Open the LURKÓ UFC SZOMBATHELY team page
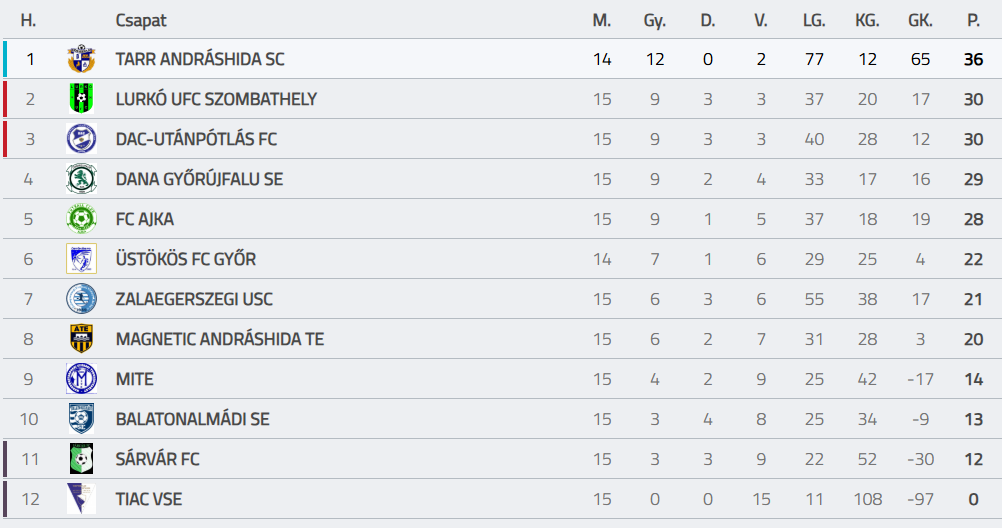 [216, 99]
